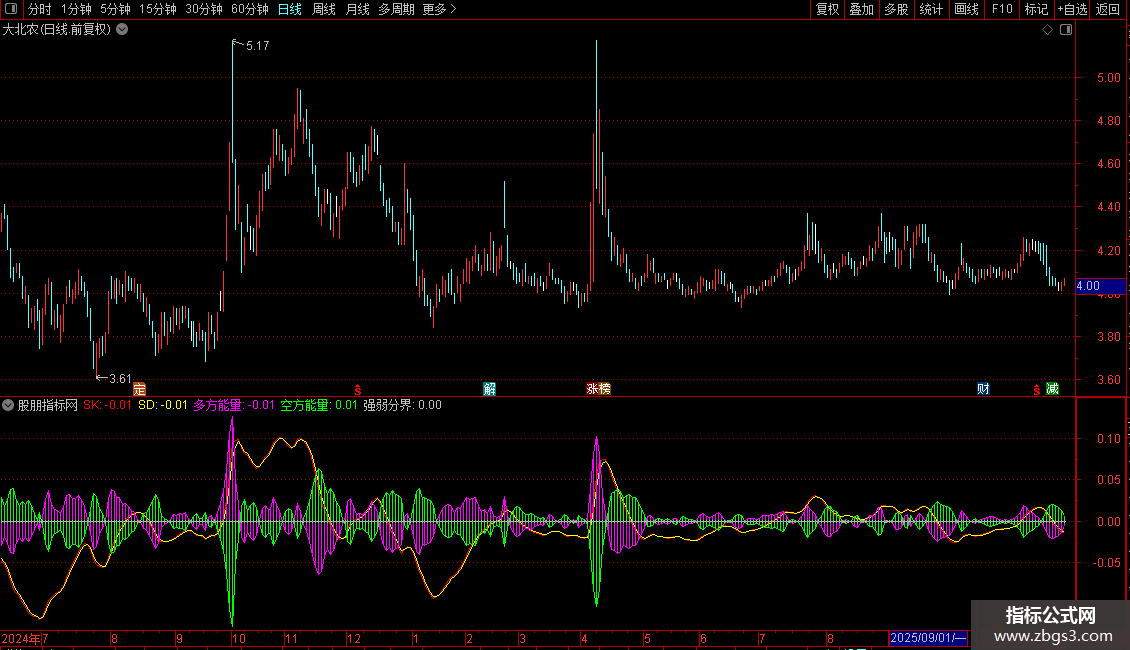
Task: Click the green 减 event marker
Action: tap(1052, 388)
